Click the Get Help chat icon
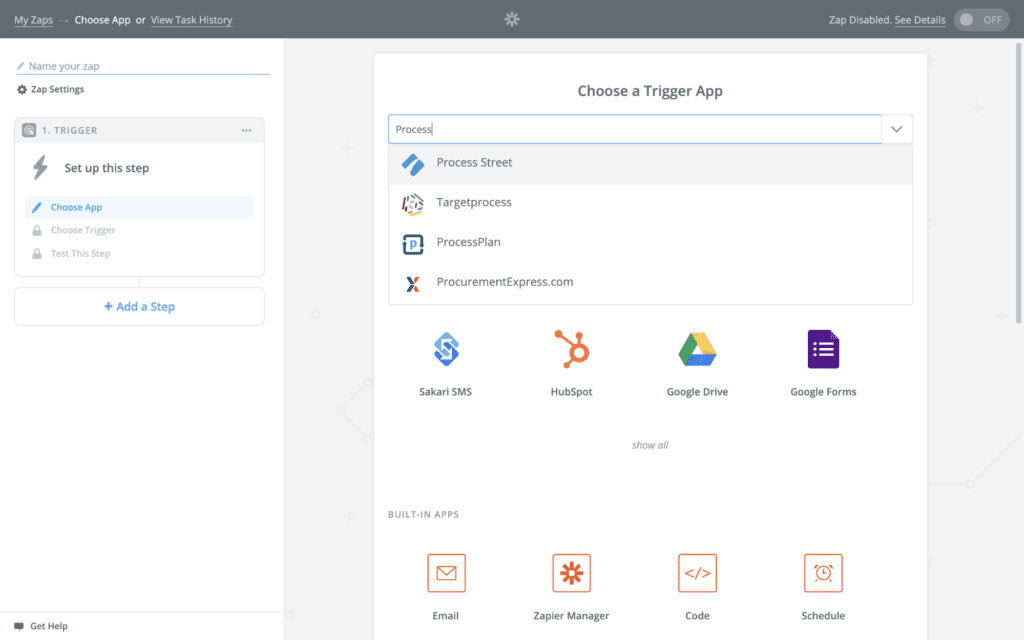This screenshot has height=640, width=1024. [x=19, y=626]
